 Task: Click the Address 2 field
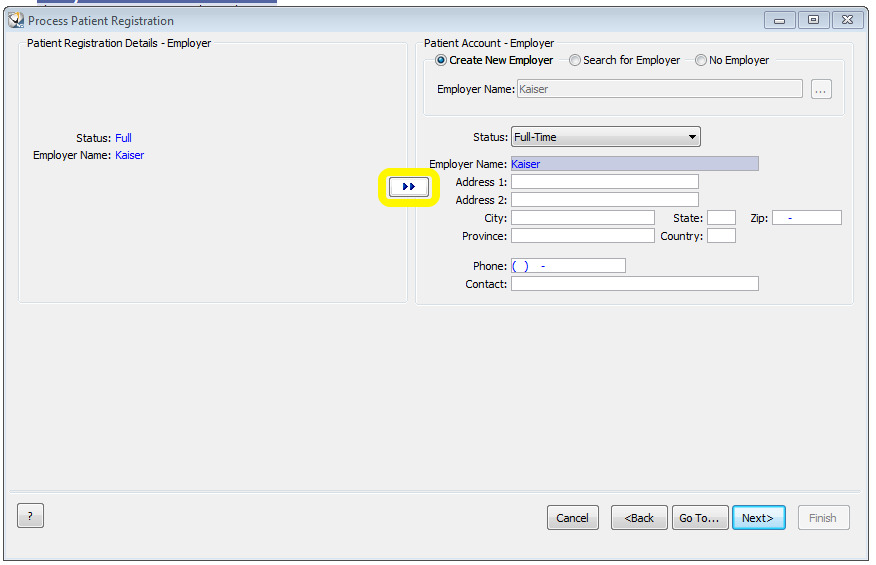point(604,200)
